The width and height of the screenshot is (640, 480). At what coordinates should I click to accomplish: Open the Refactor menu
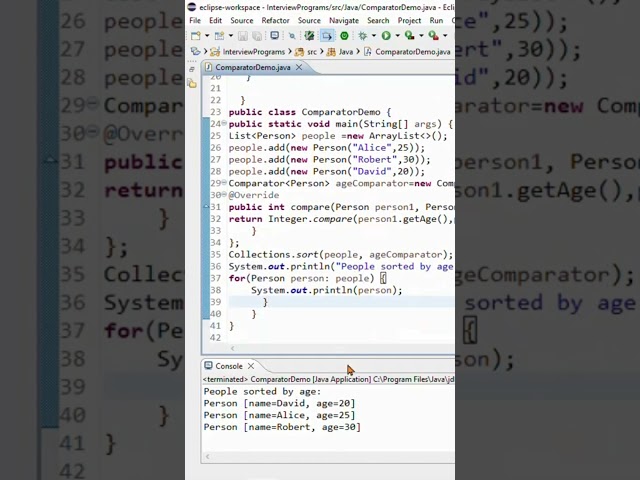click(x=276, y=20)
